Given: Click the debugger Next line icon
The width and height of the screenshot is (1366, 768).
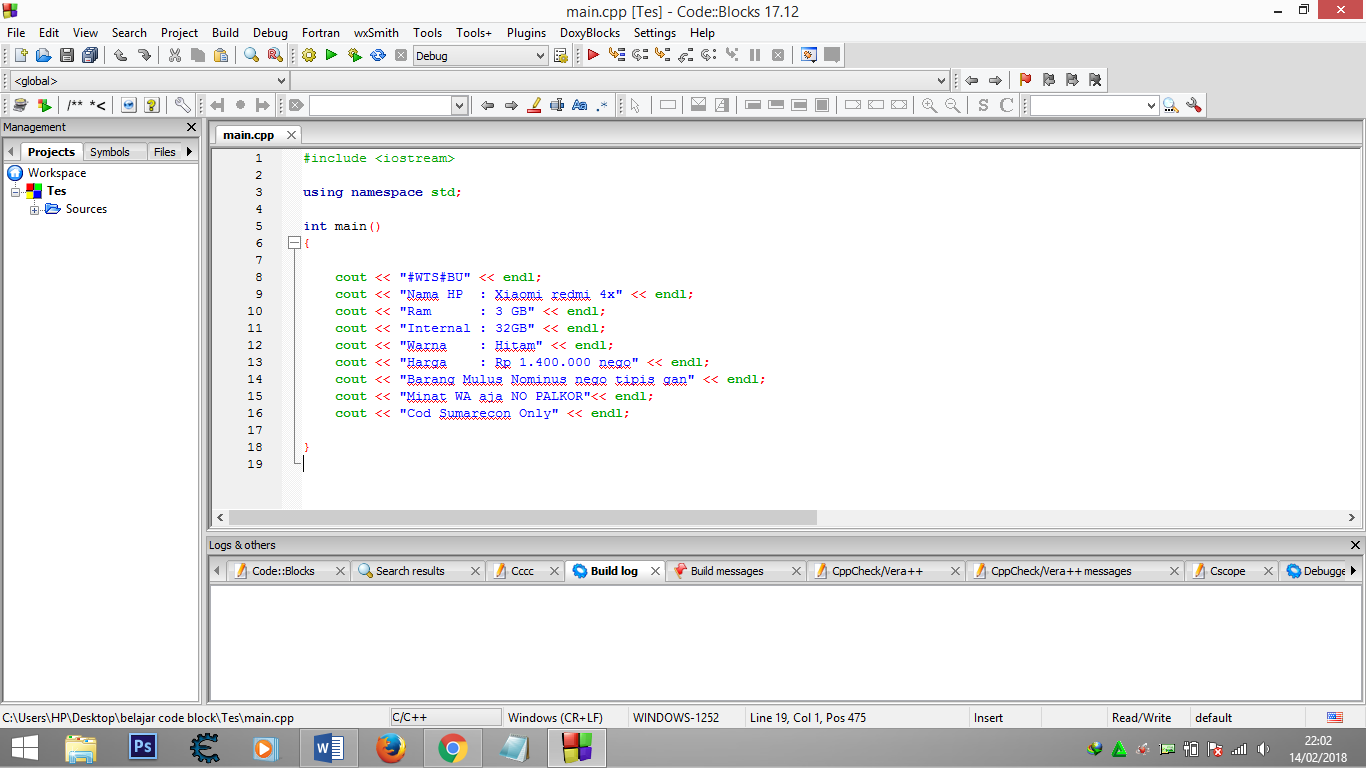Looking at the screenshot, I should 640,55.
